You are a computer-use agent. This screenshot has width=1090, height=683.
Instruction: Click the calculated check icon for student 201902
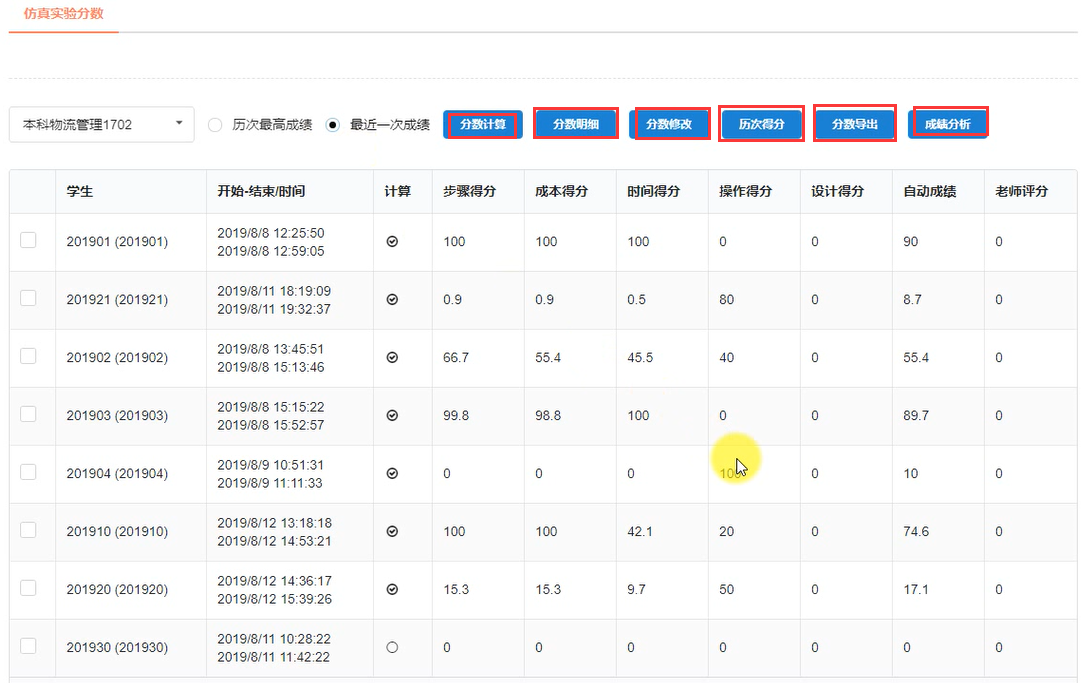point(392,357)
